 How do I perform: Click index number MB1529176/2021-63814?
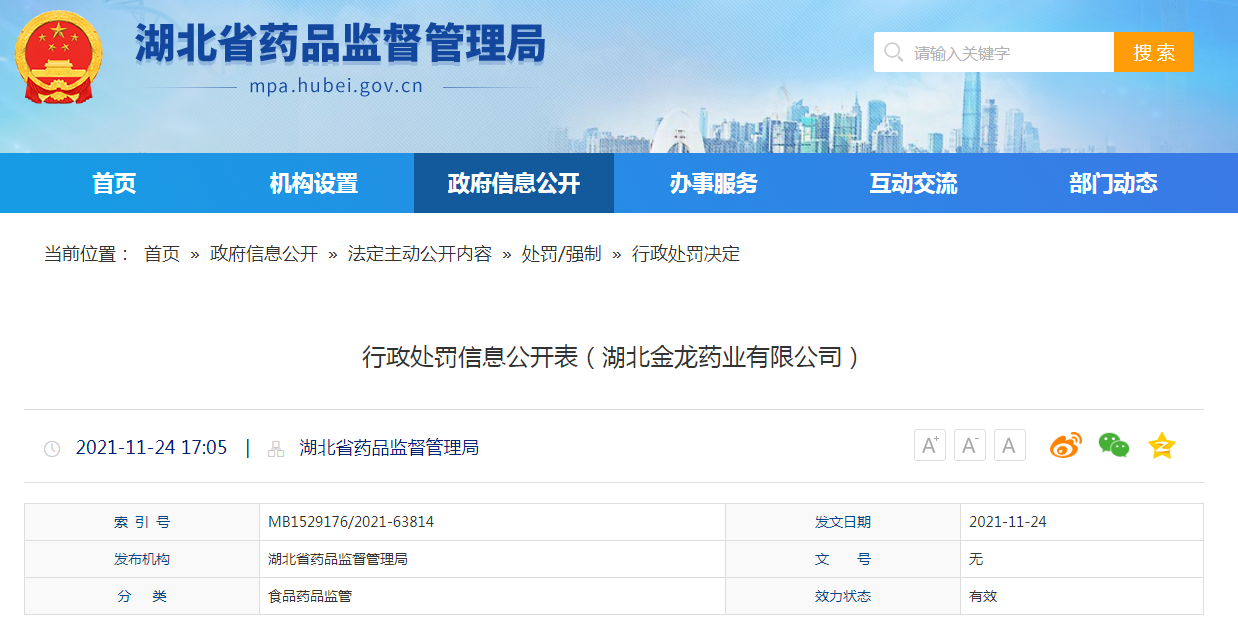click(351, 522)
